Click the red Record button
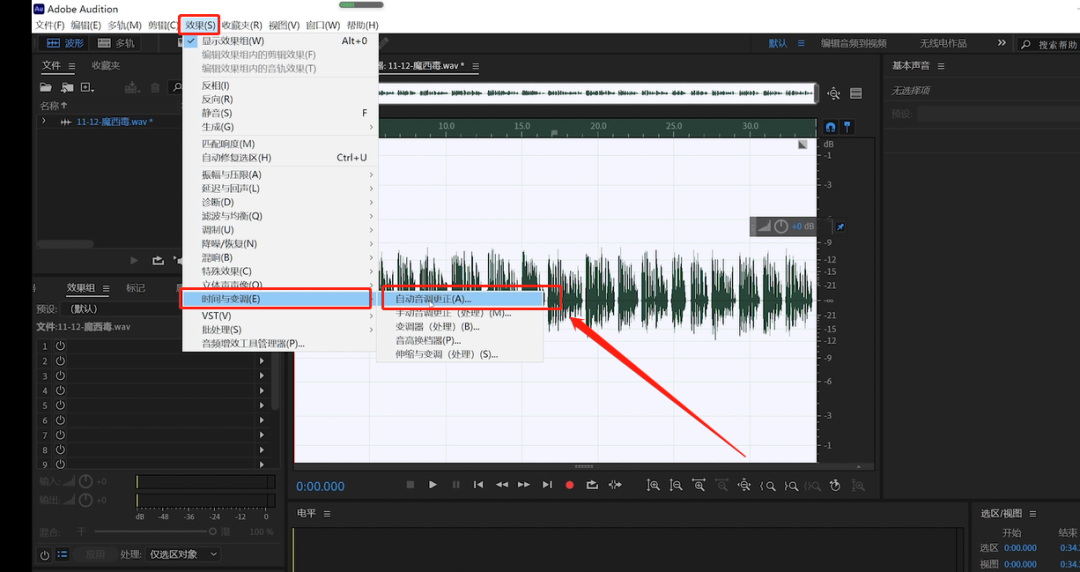Image resolution: width=1080 pixels, height=572 pixels. (x=569, y=485)
